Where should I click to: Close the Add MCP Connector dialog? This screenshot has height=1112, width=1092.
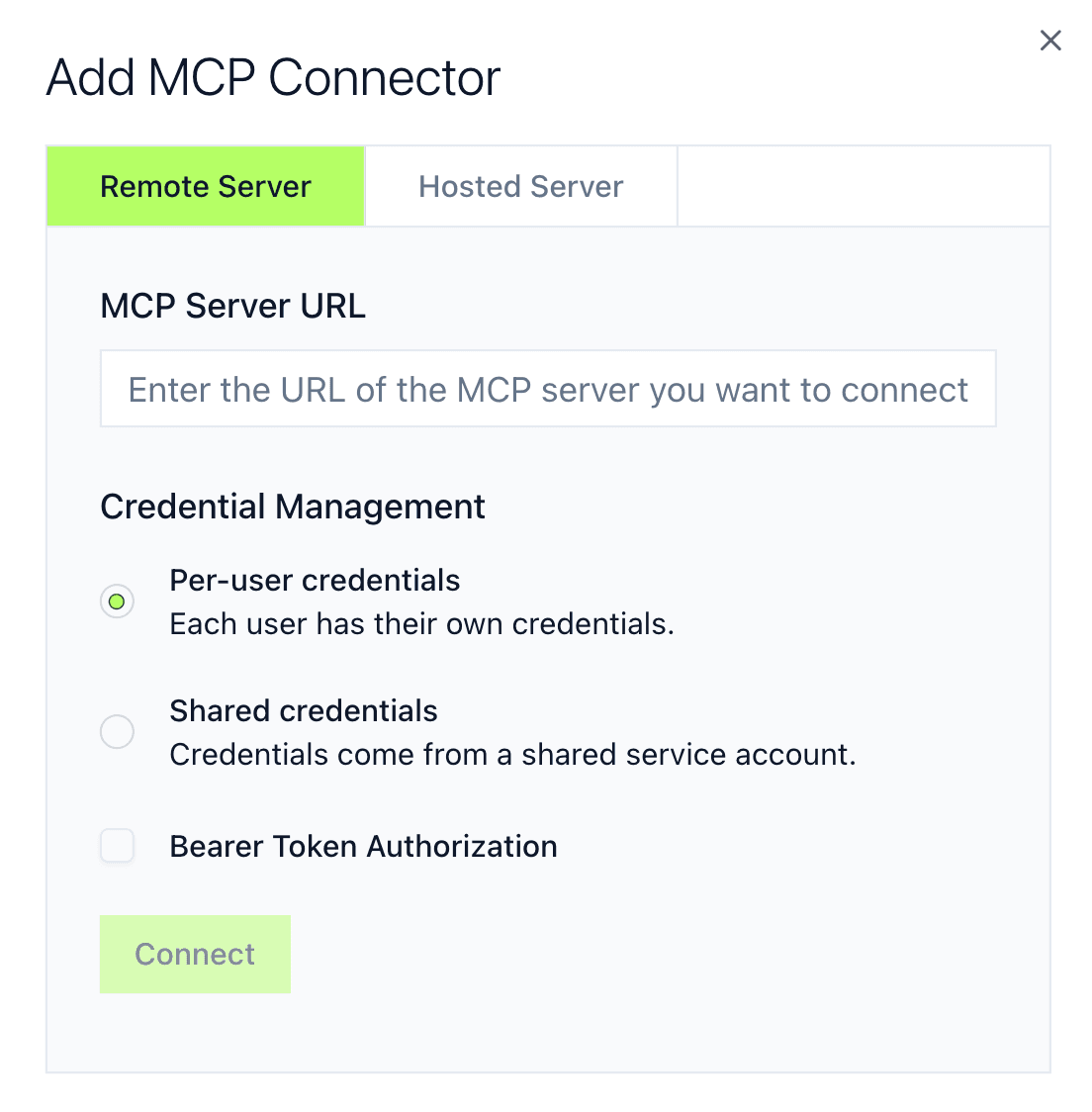pos(1049,41)
